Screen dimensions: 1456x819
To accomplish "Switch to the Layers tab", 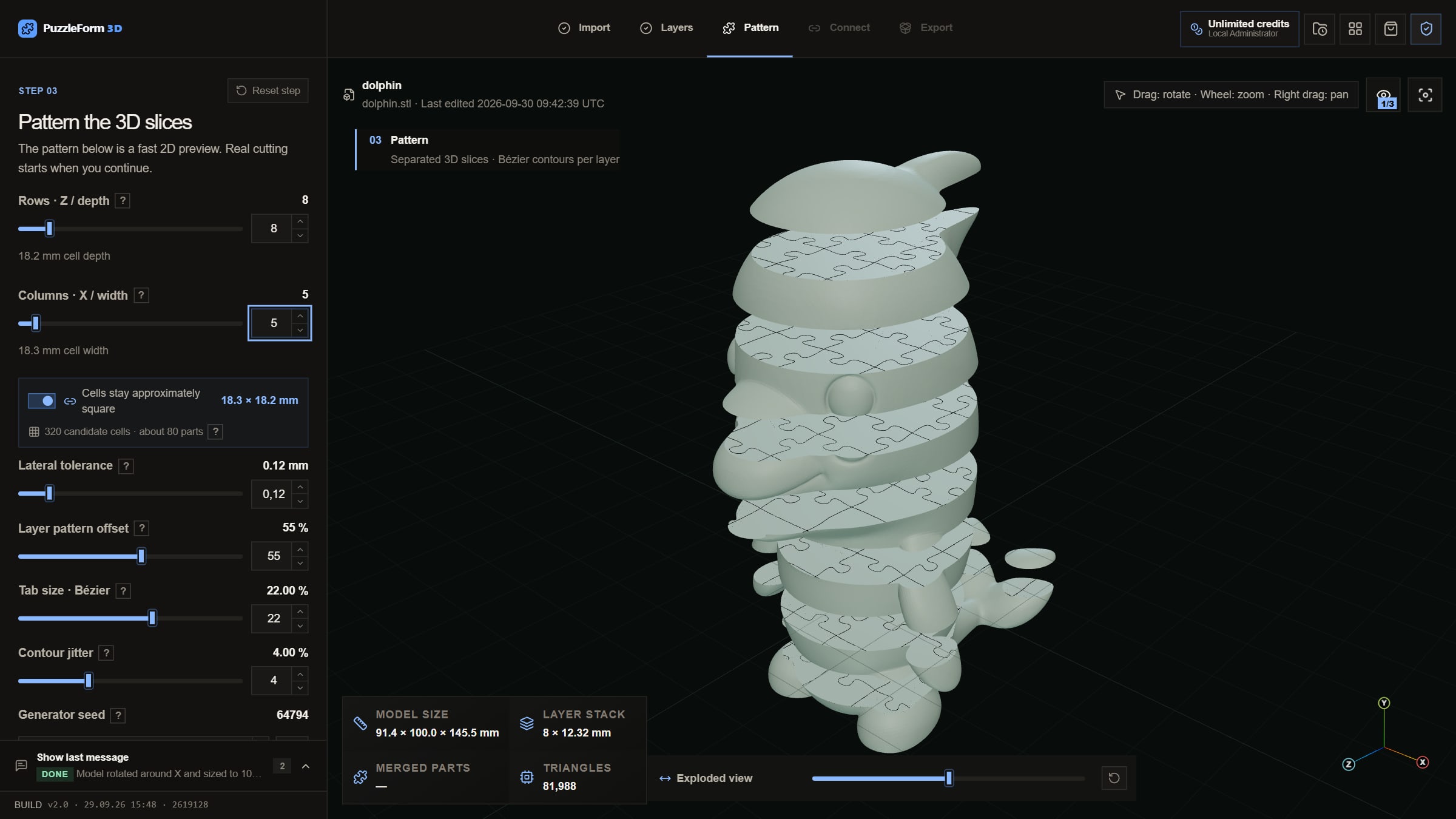I will click(x=667, y=28).
